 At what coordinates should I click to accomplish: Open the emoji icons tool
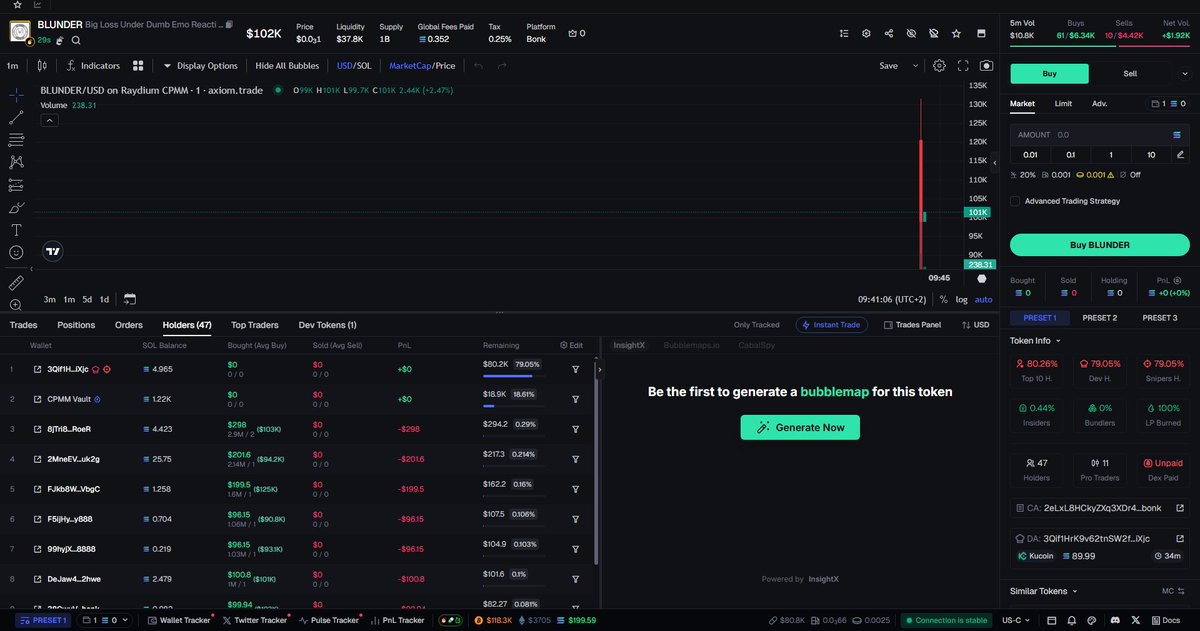point(17,253)
